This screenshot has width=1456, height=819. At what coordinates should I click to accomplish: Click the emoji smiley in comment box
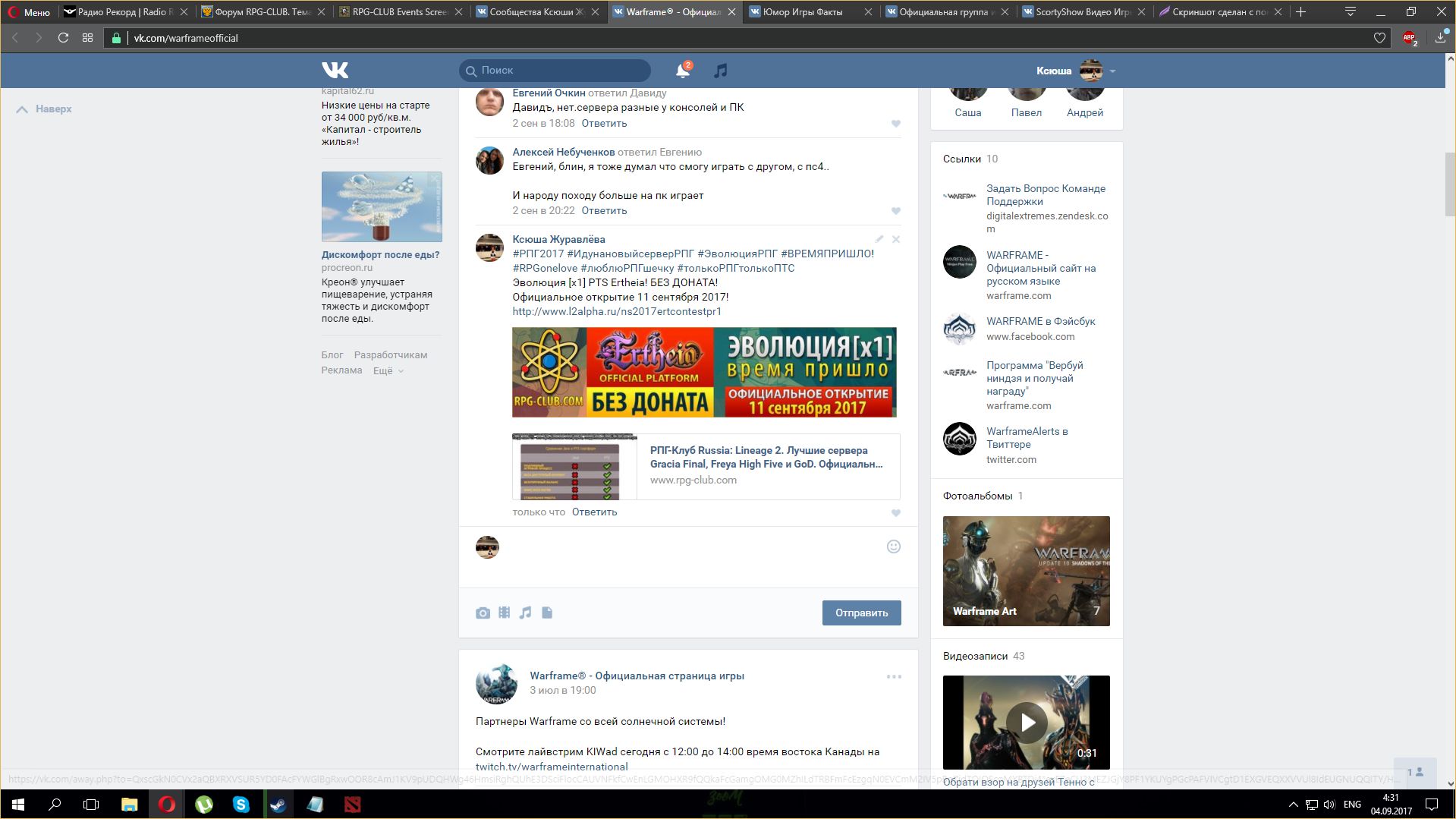pos(894,547)
